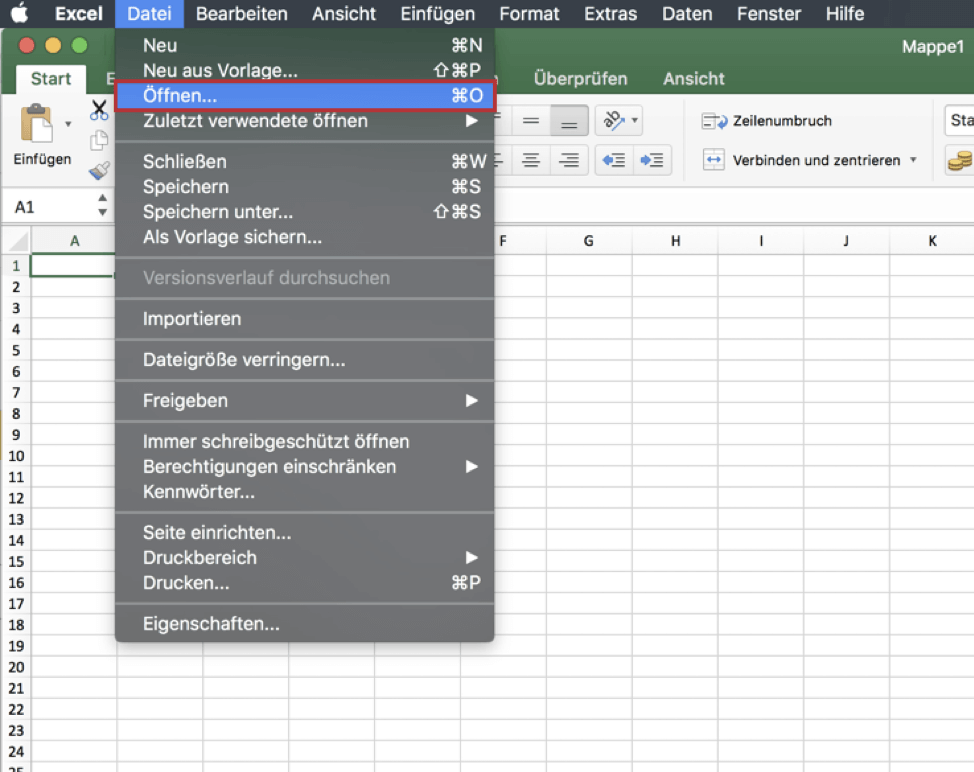This screenshot has height=772, width=974.
Task: Select column H header
Action: click(675, 241)
